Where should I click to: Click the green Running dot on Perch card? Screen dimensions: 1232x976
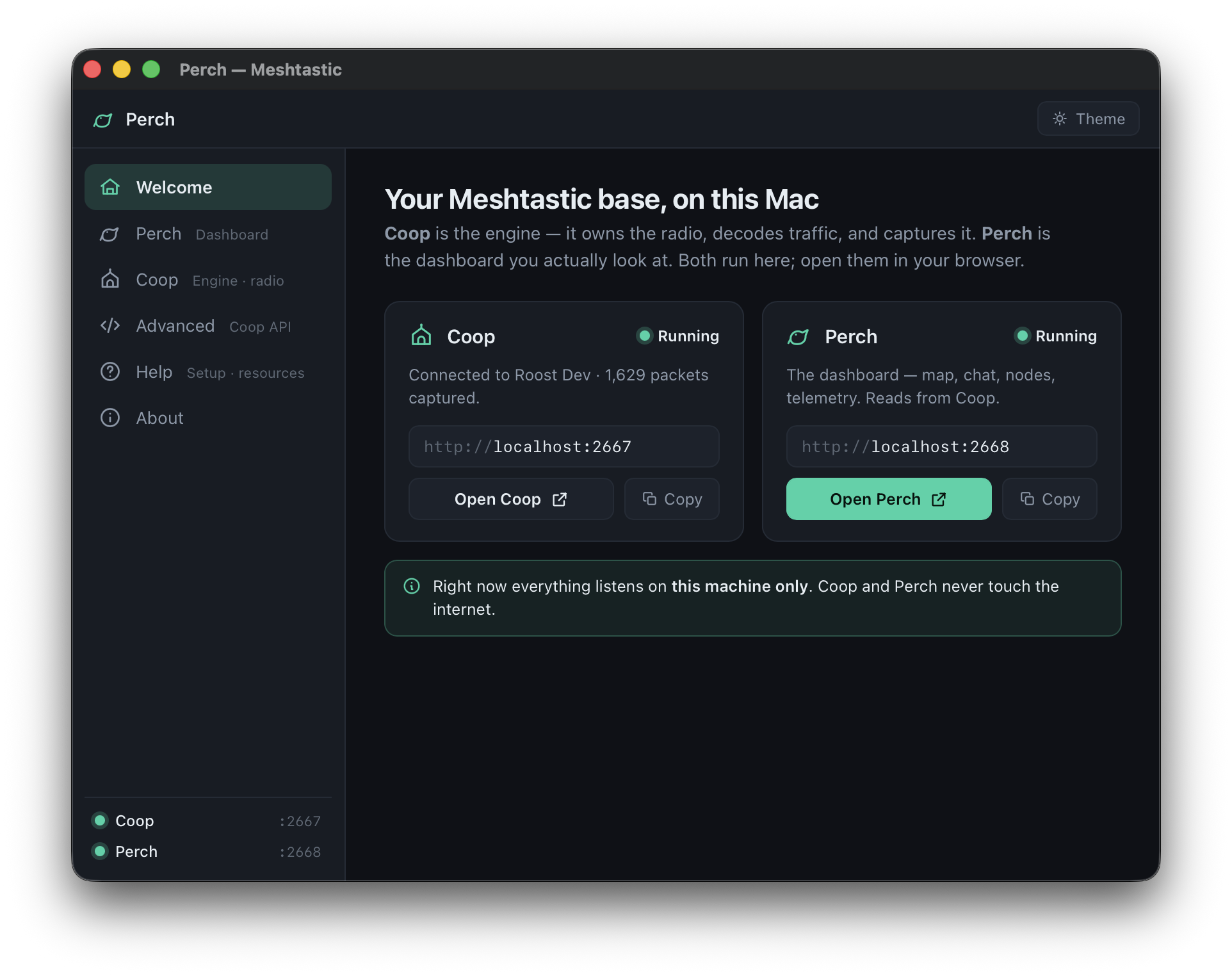pyautogui.click(x=1023, y=336)
